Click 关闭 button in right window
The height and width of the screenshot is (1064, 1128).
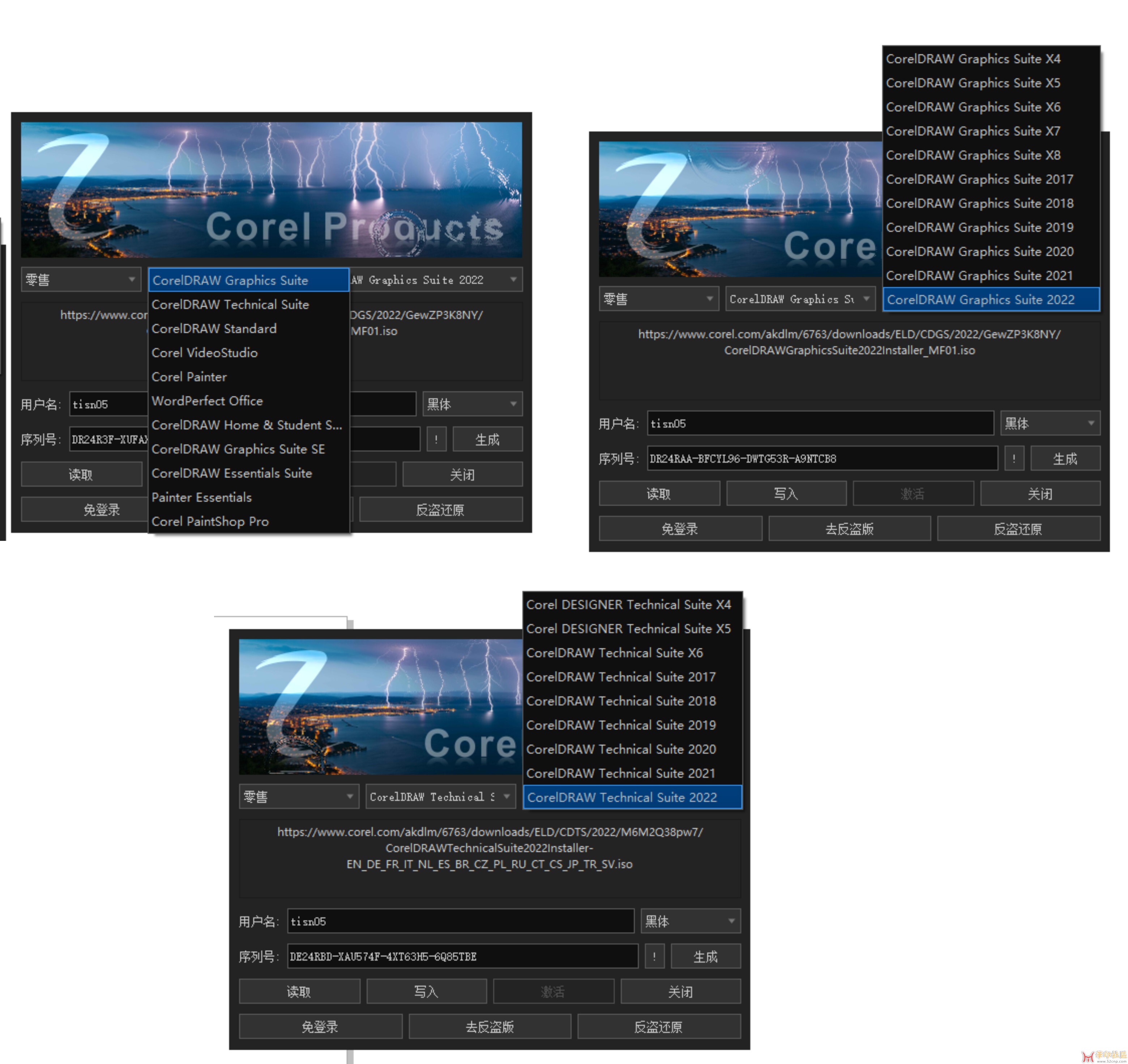tap(1040, 494)
